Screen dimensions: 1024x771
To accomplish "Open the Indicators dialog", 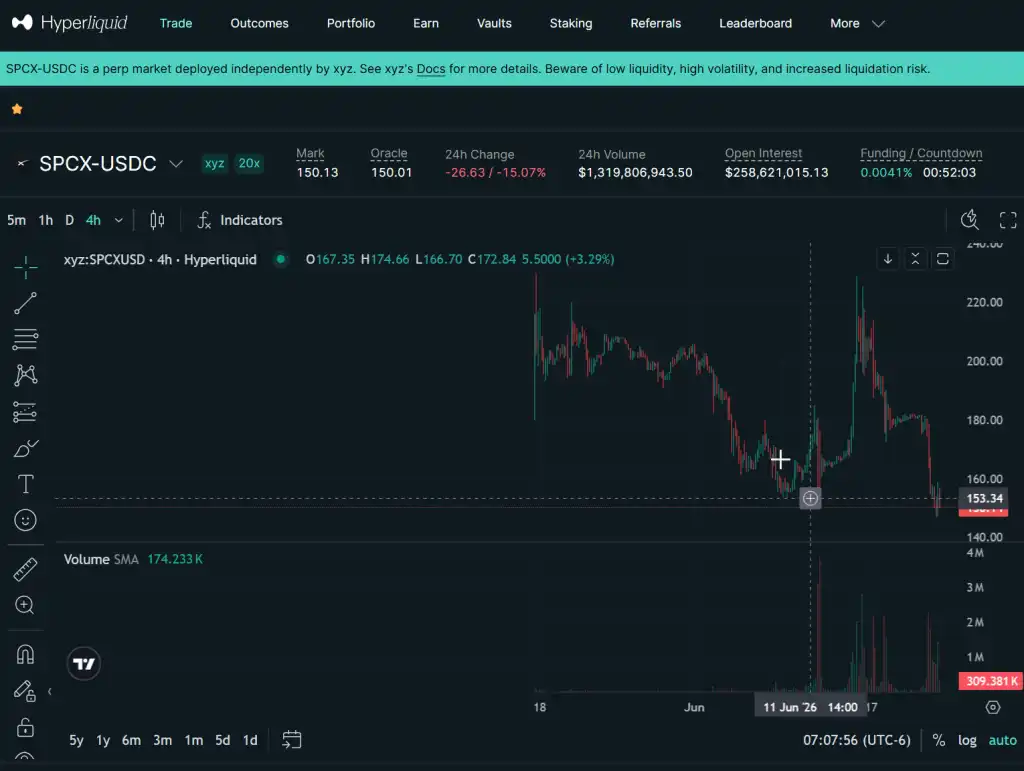I will click(240, 220).
